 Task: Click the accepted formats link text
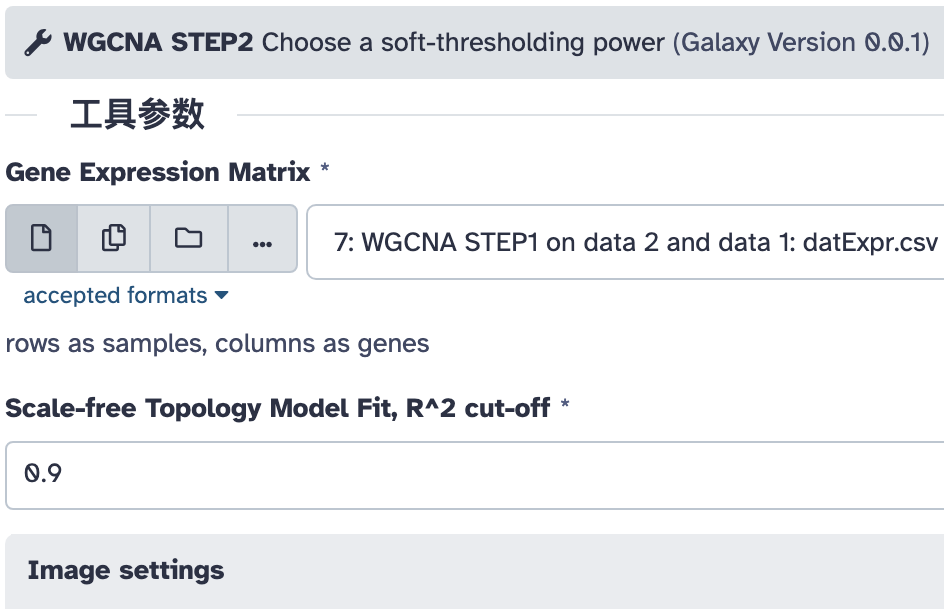[115, 296]
